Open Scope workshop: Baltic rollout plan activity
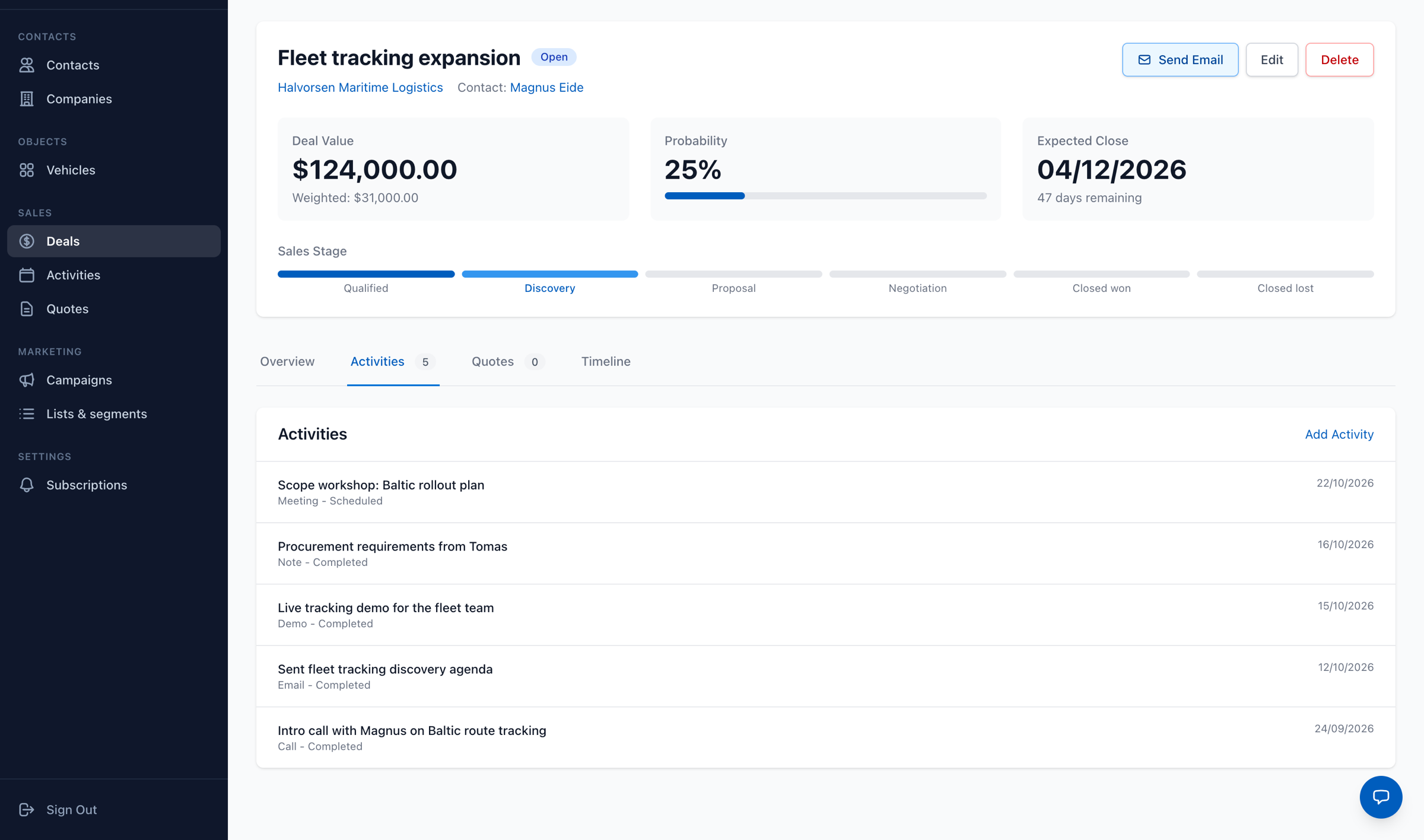 pyautogui.click(x=825, y=492)
